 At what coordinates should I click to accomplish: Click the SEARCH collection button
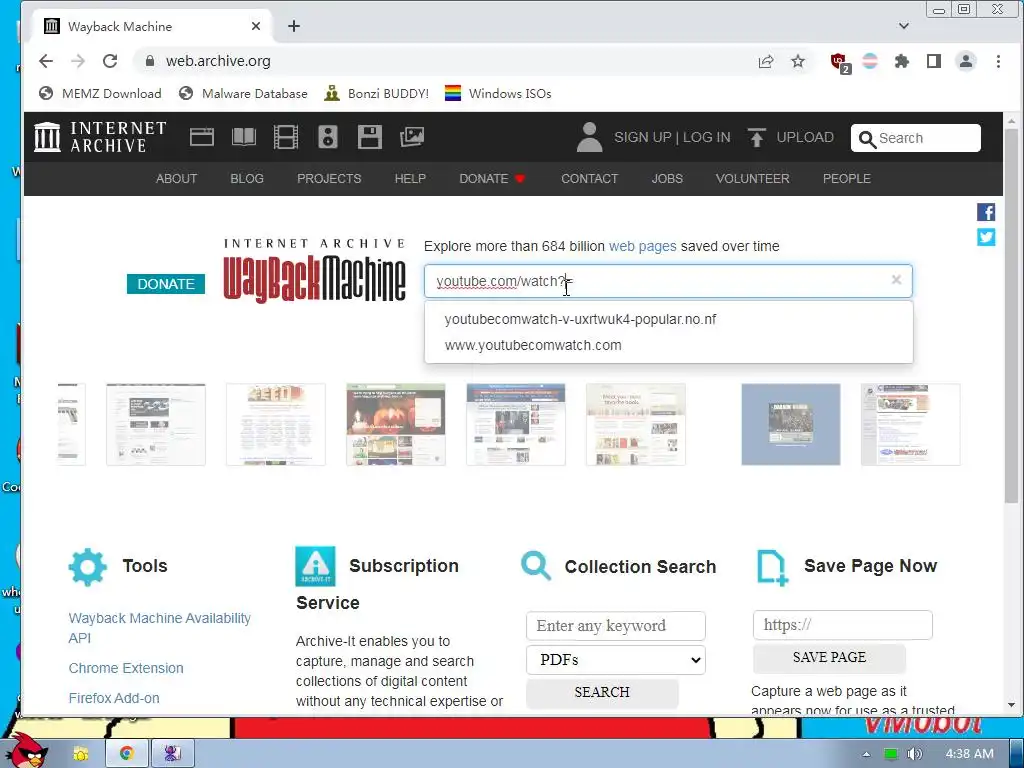pos(602,692)
